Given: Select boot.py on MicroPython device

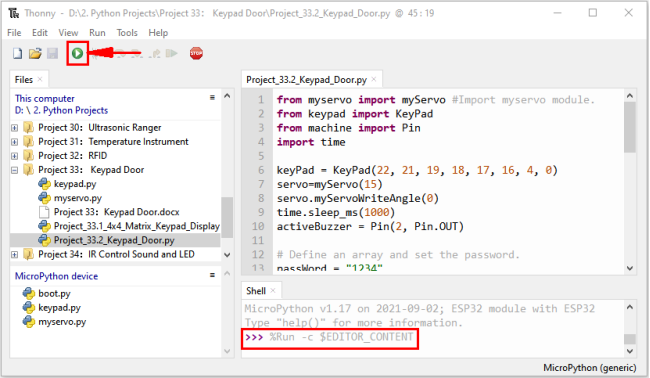Looking at the screenshot, I should pos(54,293).
